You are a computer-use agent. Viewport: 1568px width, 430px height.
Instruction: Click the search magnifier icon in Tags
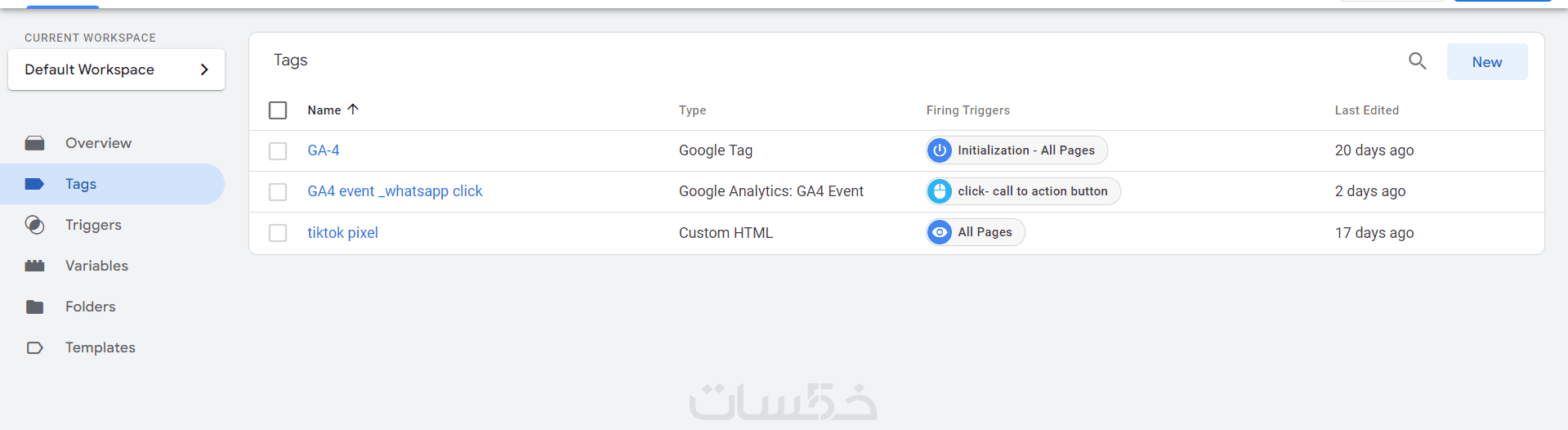pyautogui.click(x=1417, y=61)
